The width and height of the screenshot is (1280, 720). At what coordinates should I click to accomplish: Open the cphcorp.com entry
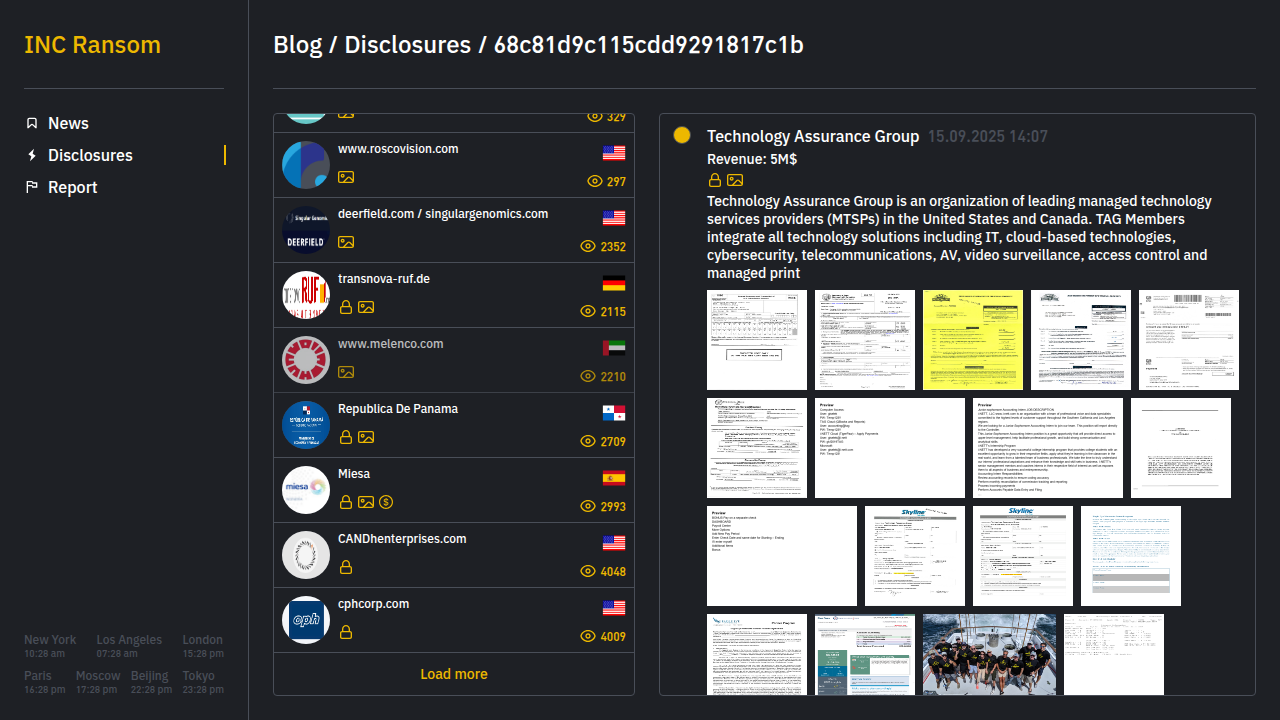pyautogui.click(x=454, y=620)
